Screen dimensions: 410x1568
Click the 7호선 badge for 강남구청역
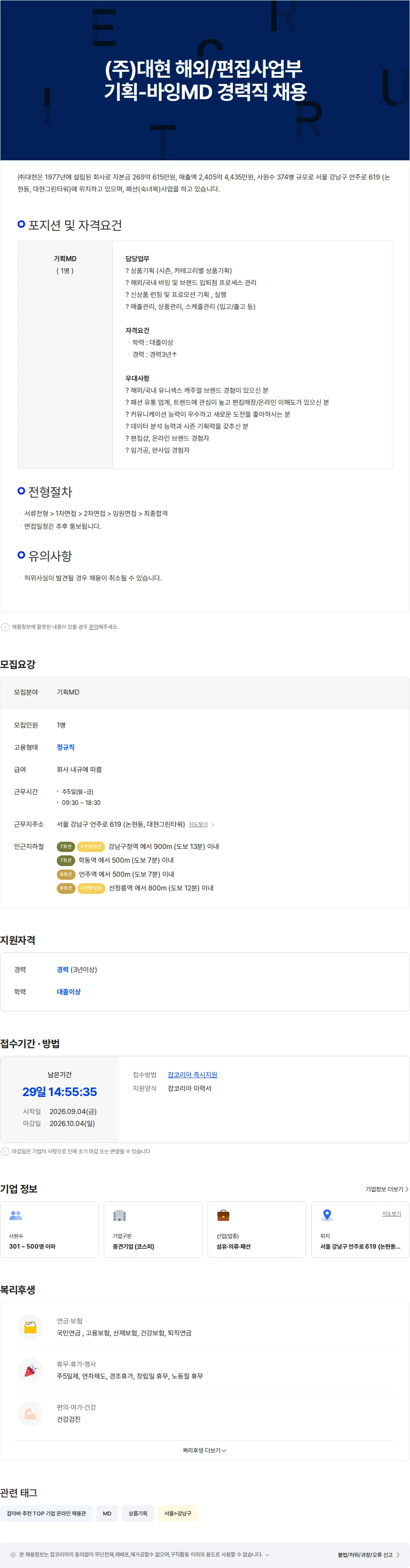click(66, 847)
